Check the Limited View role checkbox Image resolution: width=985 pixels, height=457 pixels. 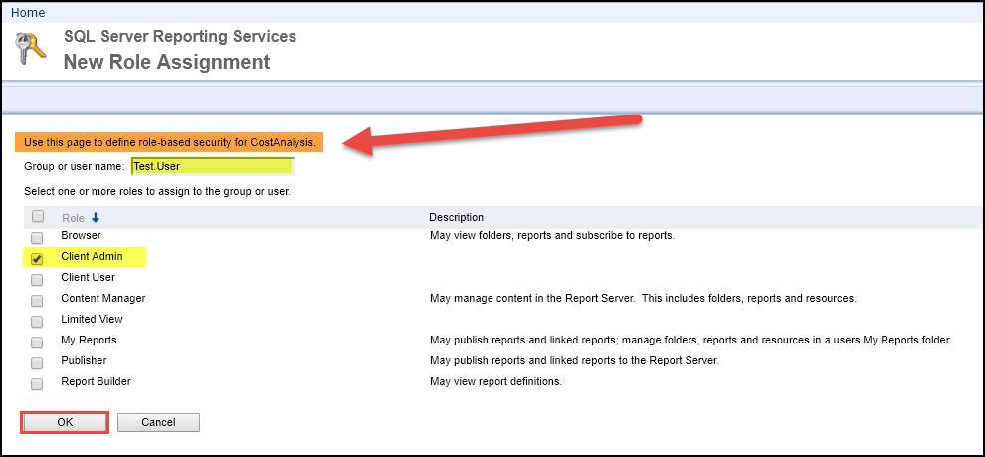(x=37, y=321)
